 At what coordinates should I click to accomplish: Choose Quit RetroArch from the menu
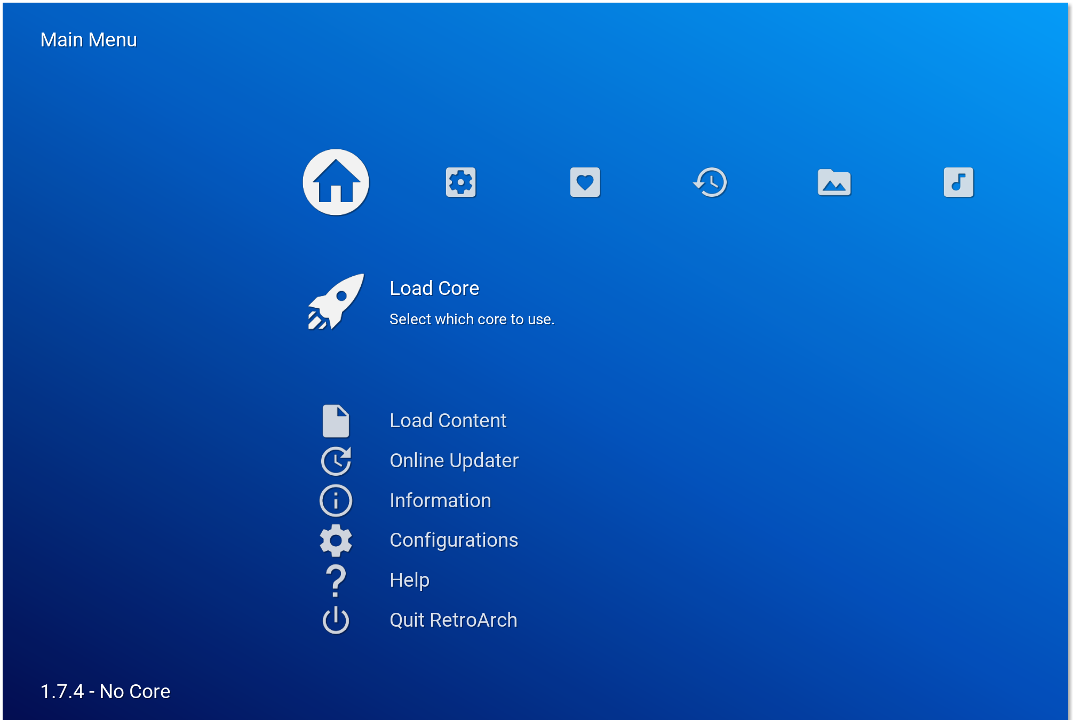point(453,620)
